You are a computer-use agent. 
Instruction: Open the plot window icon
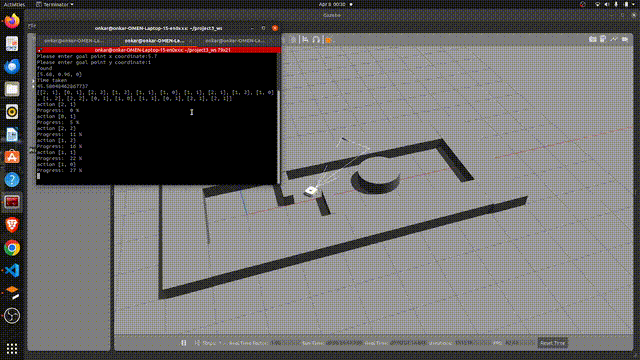tap(614, 39)
